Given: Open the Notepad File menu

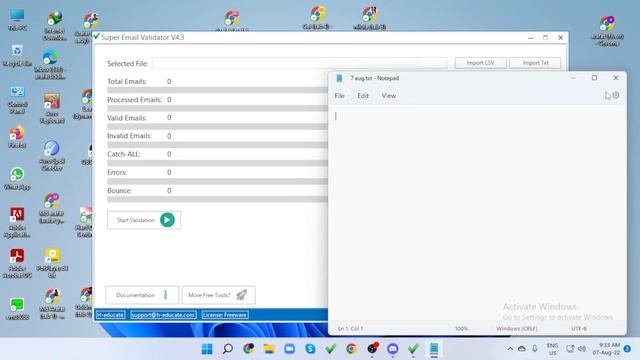Looking at the screenshot, I should point(340,96).
